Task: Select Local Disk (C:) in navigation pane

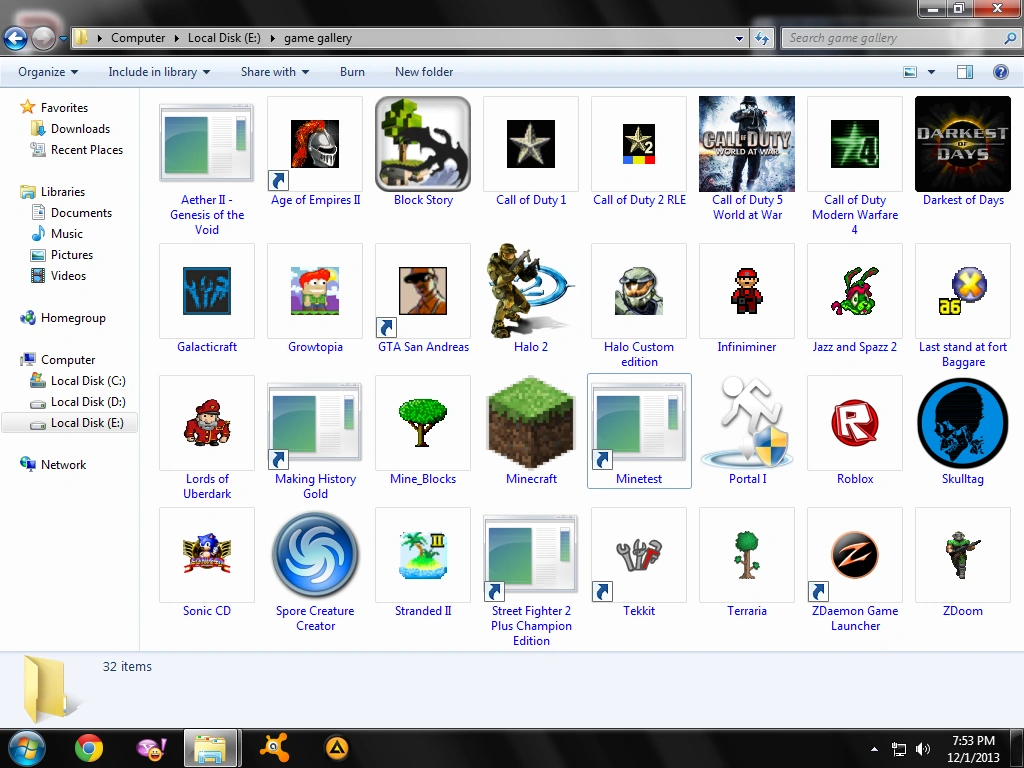Action: click(88, 381)
